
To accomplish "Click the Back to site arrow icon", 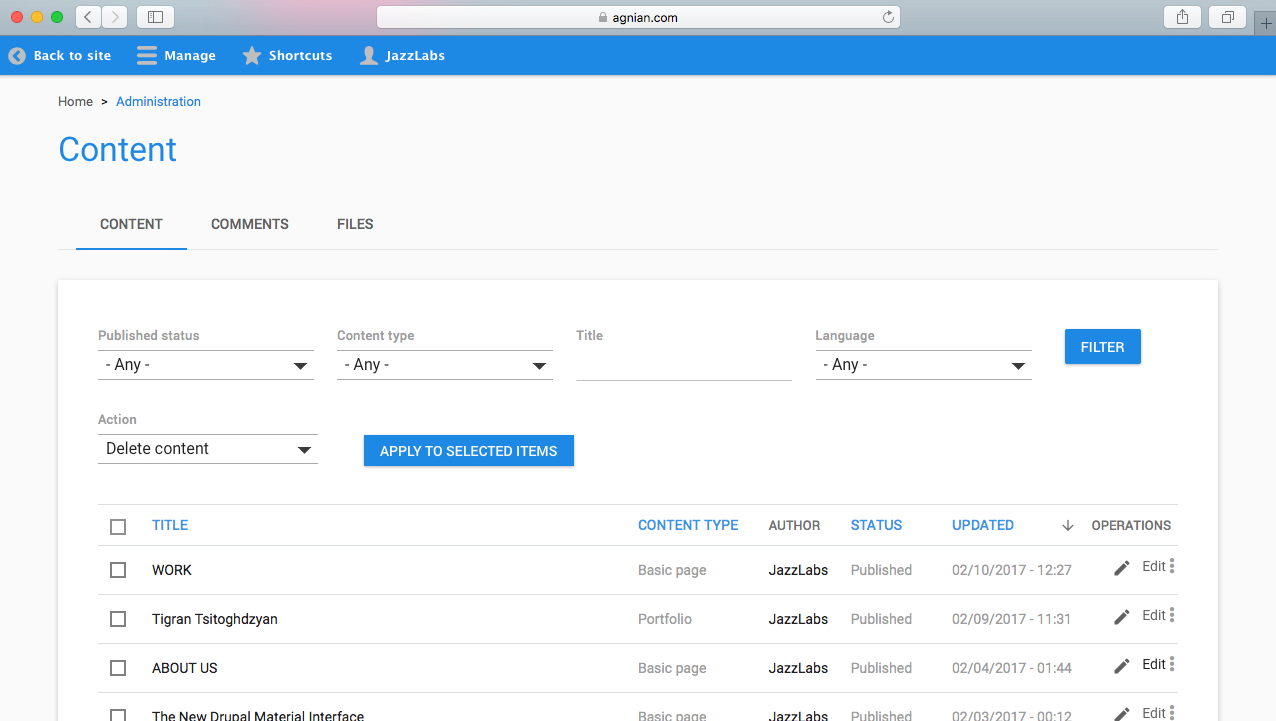I will (x=16, y=55).
